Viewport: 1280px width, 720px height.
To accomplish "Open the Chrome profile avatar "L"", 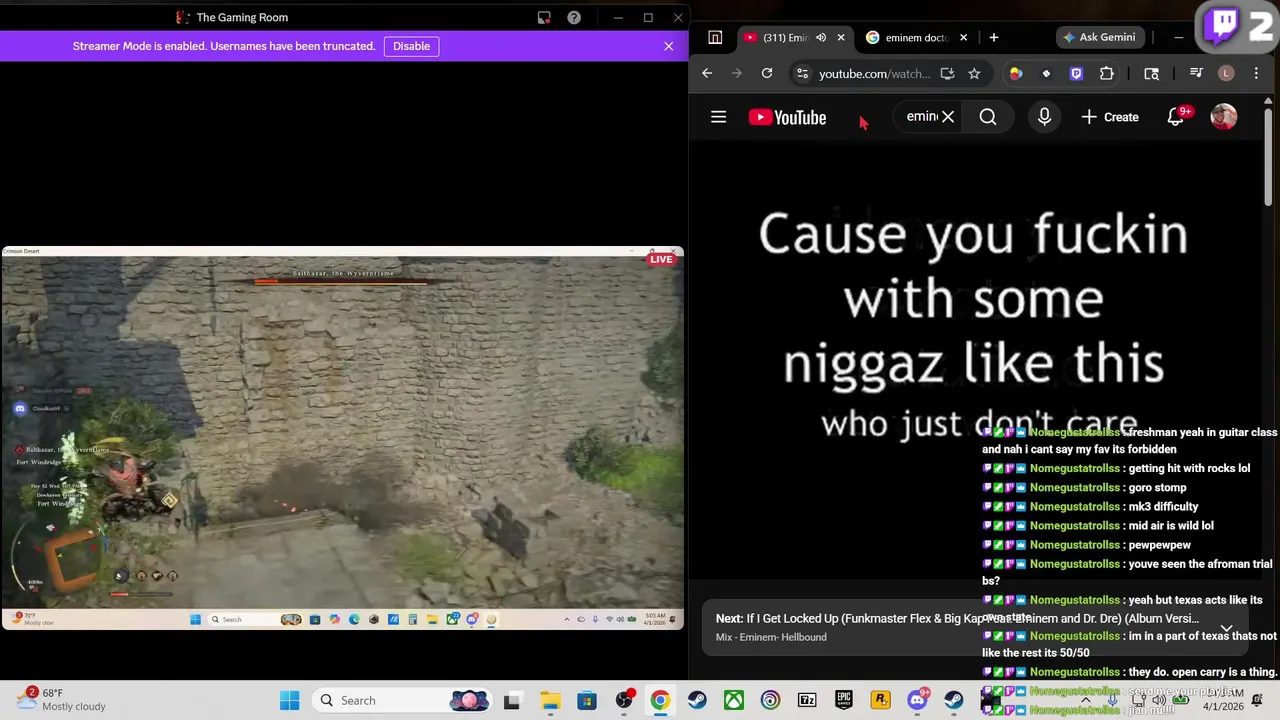I will (1226, 73).
